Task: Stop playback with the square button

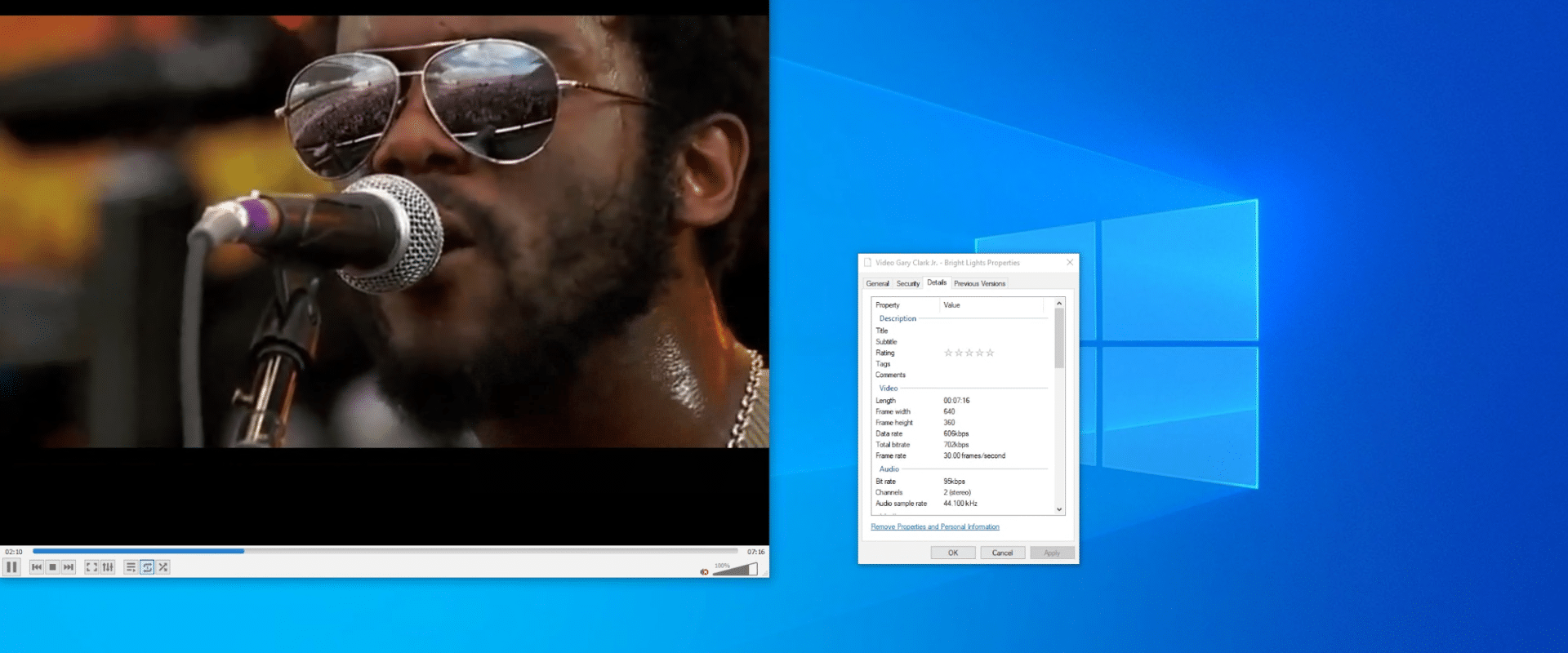Action: (52, 567)
